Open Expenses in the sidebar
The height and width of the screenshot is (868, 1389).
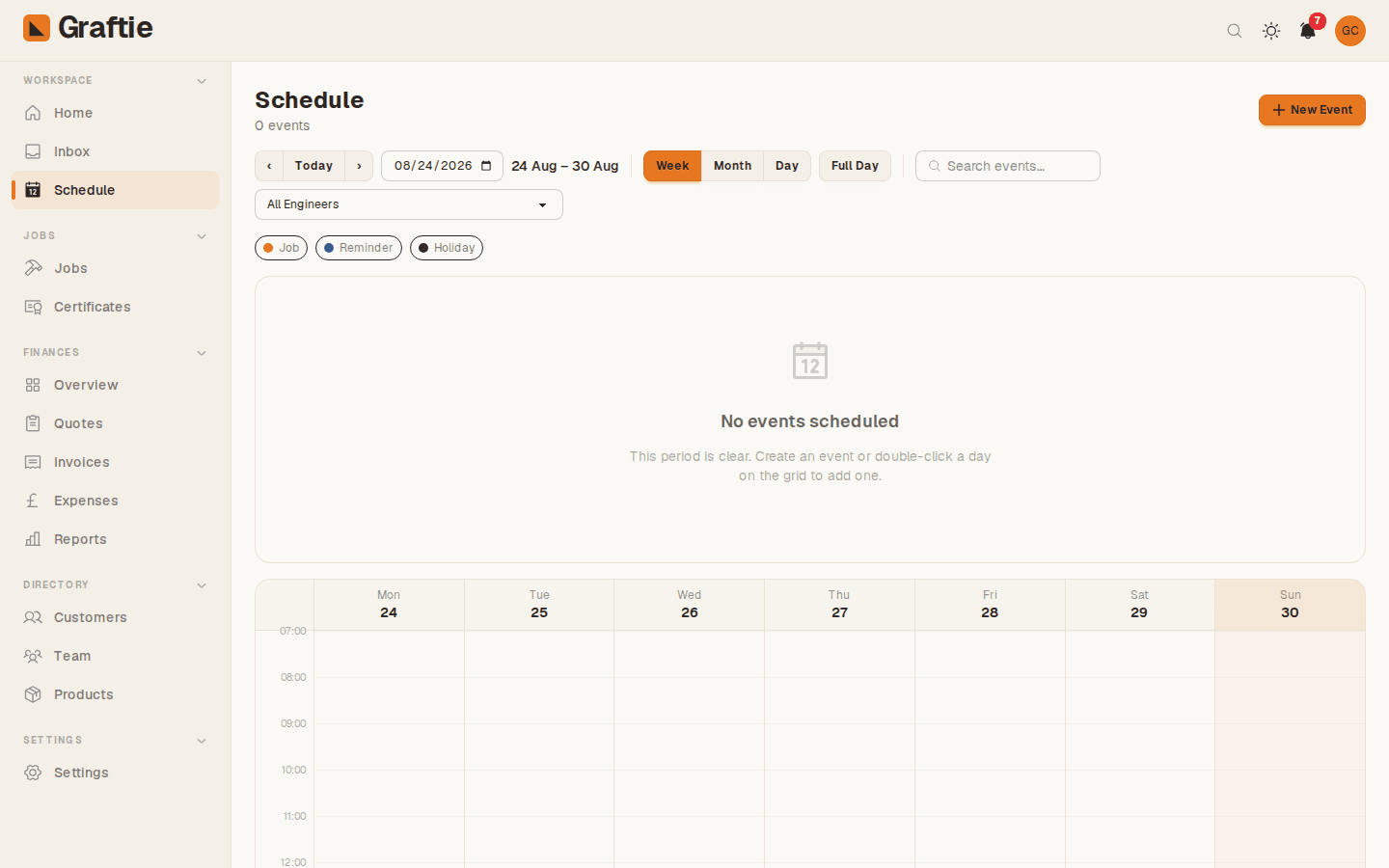point(116,501)
